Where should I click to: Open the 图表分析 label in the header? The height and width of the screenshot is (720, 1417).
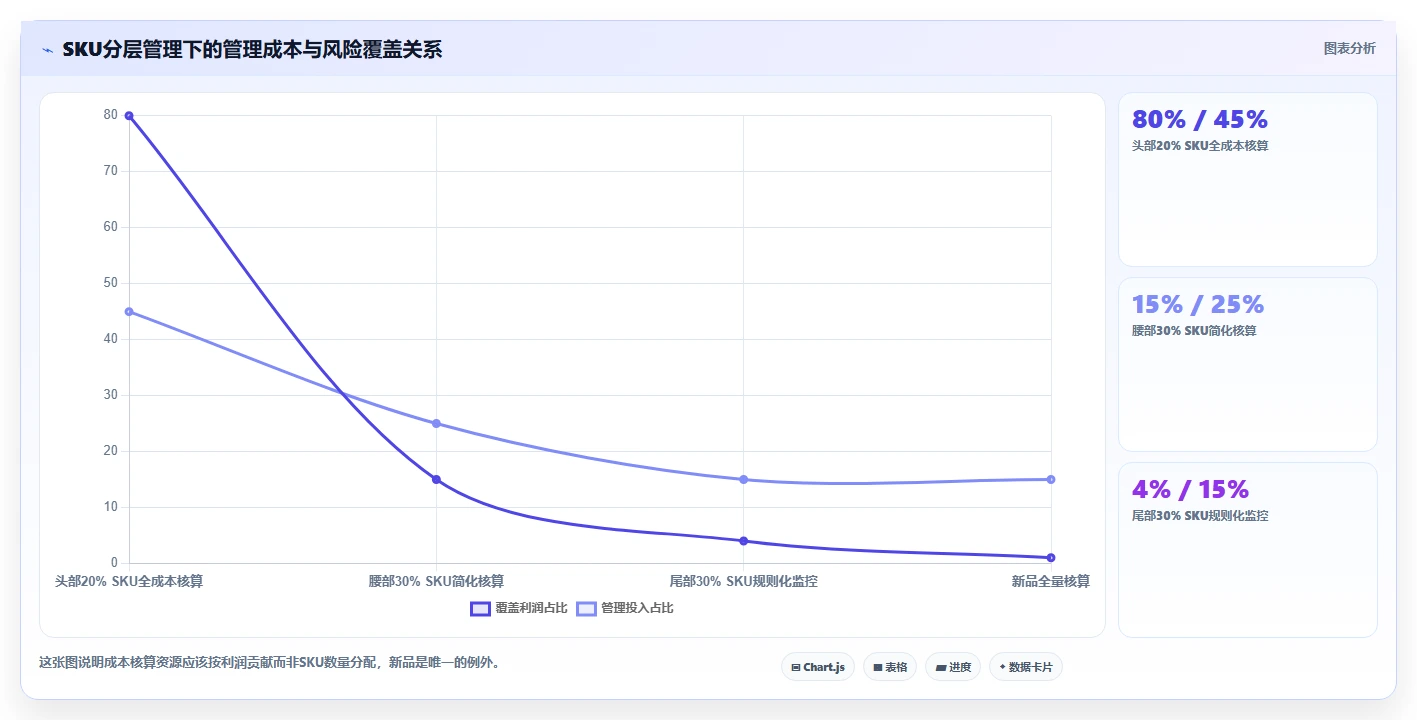1349,48
